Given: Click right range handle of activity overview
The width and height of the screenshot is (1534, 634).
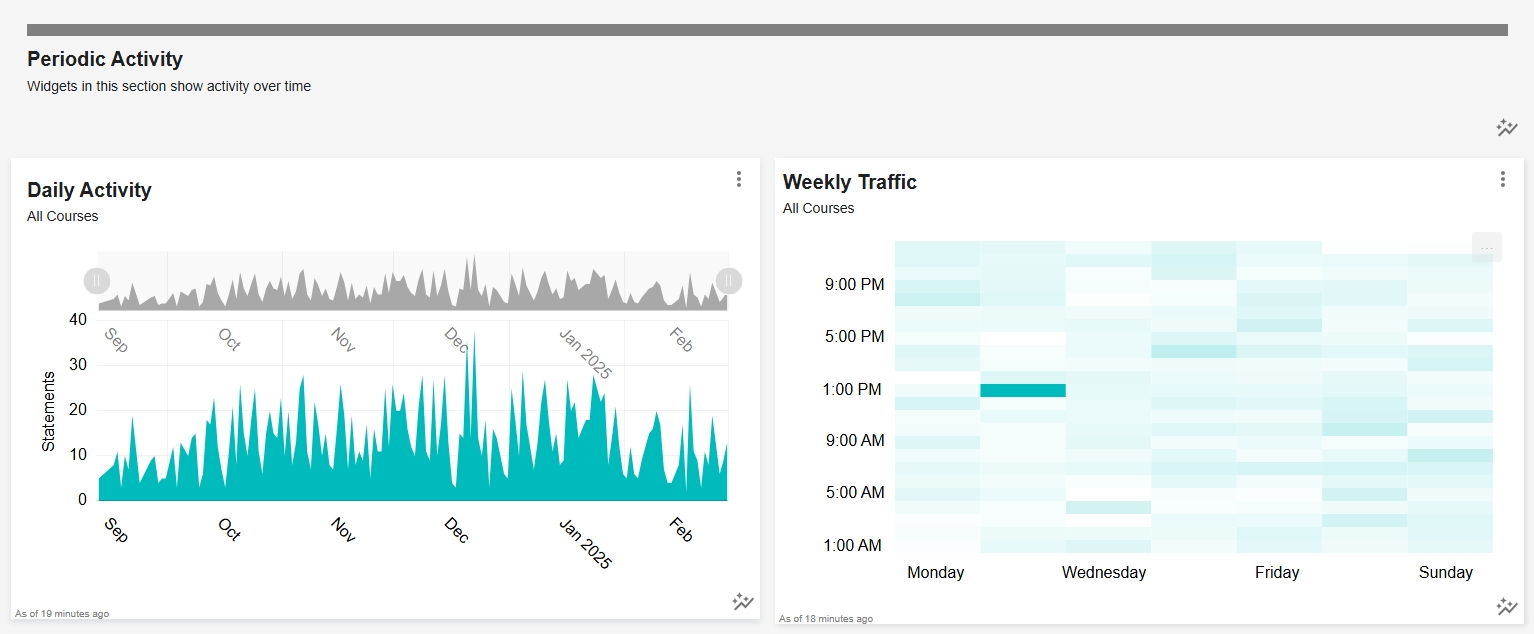Looking at the screenshot, I should [x=729, y=281].
